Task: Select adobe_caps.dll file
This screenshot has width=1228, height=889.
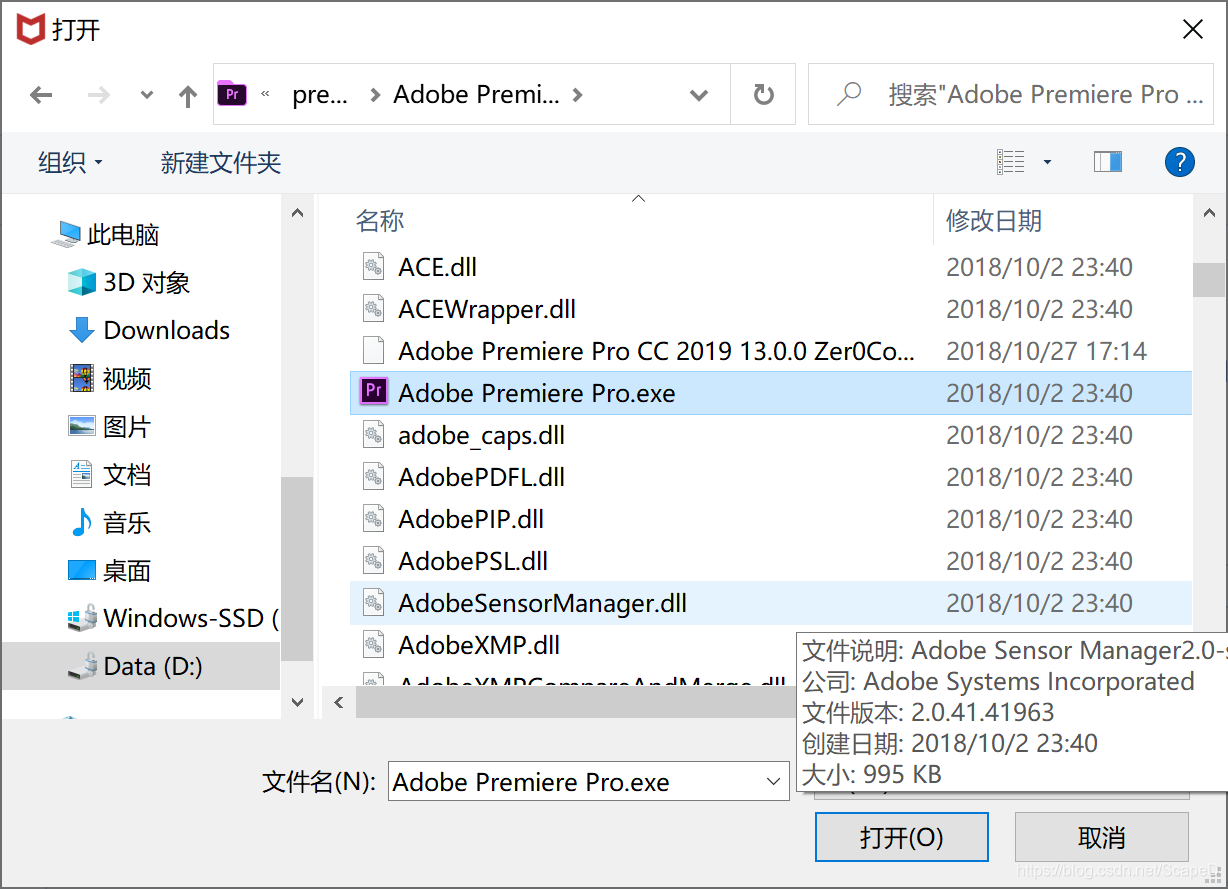Action: point(481,435)
